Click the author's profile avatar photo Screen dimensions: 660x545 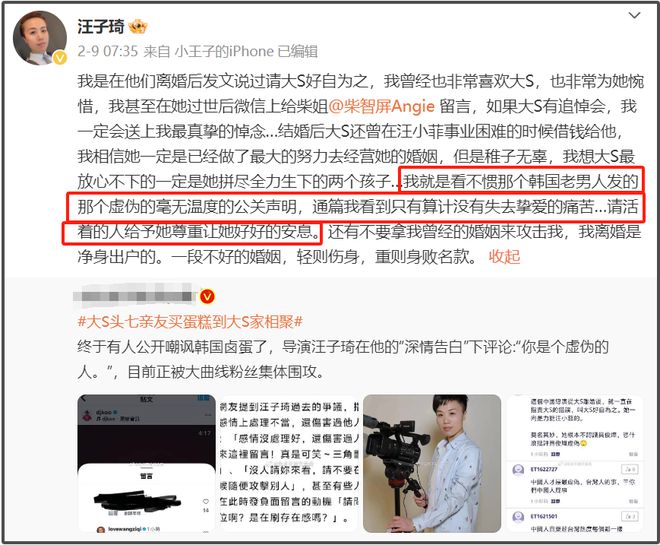click(40, 38)
